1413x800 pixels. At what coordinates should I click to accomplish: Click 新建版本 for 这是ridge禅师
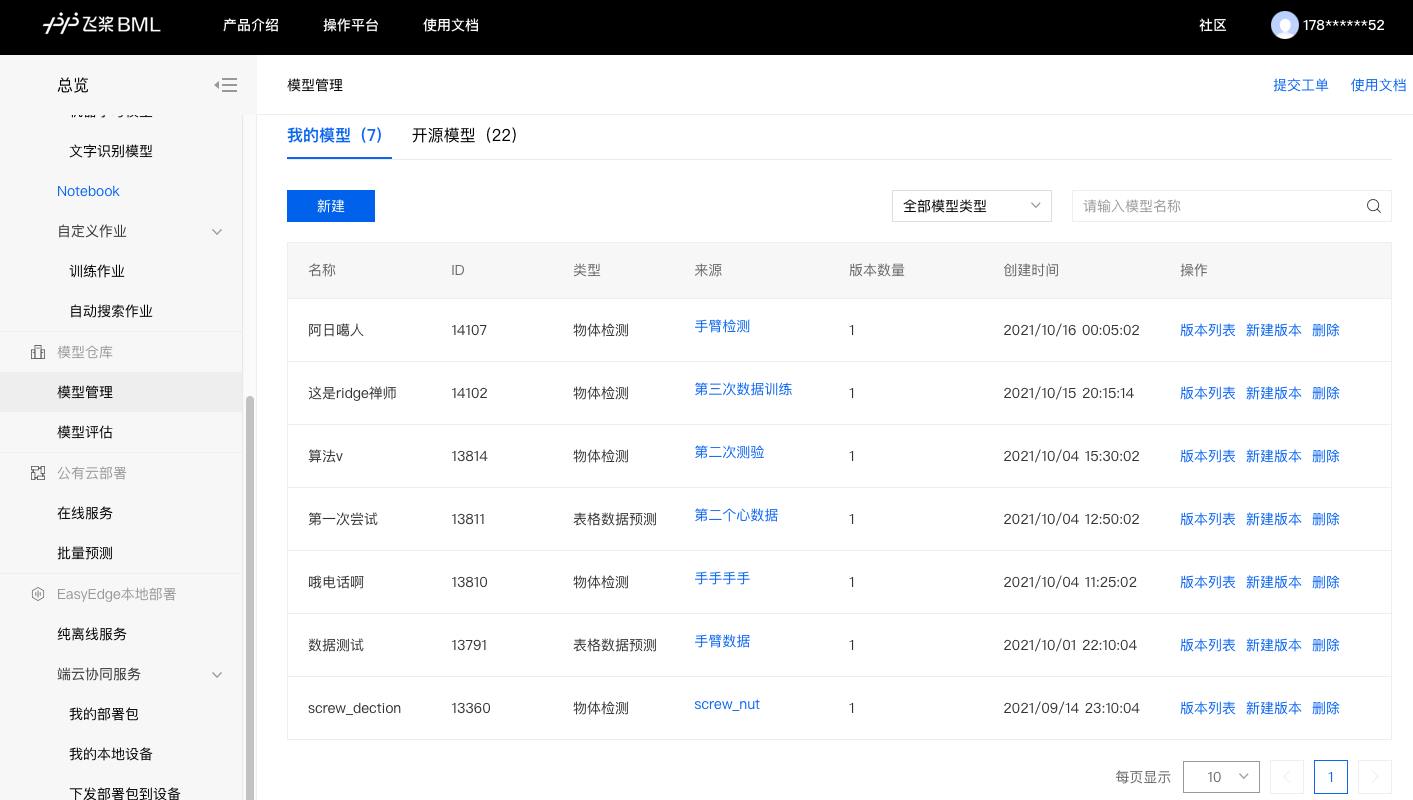click(1274, 393)
